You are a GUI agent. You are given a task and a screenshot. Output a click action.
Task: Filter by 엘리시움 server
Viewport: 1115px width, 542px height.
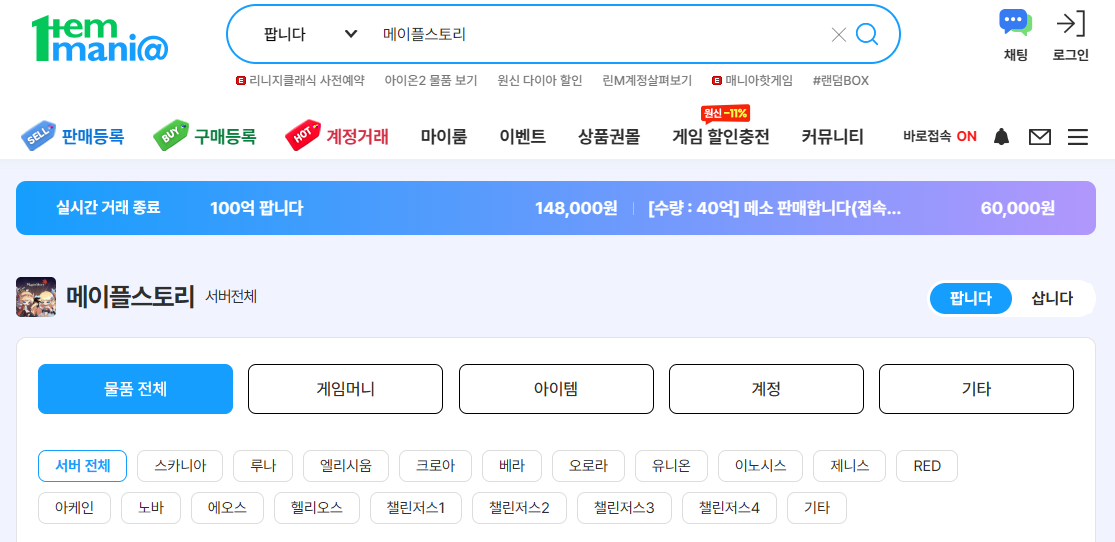pyautogui.click(x=346, y=466)
